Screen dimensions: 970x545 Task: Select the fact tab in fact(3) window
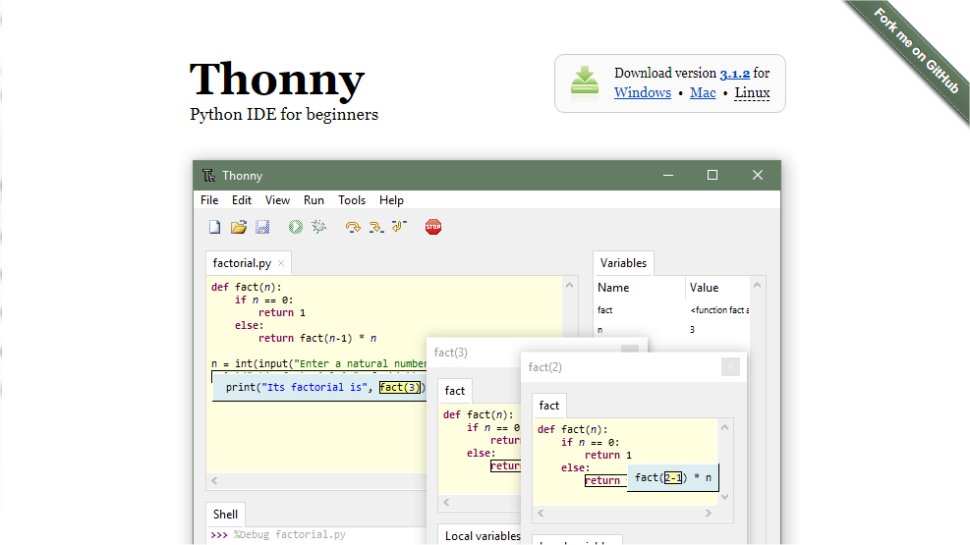pyautogui.click(x=454, y=390)
